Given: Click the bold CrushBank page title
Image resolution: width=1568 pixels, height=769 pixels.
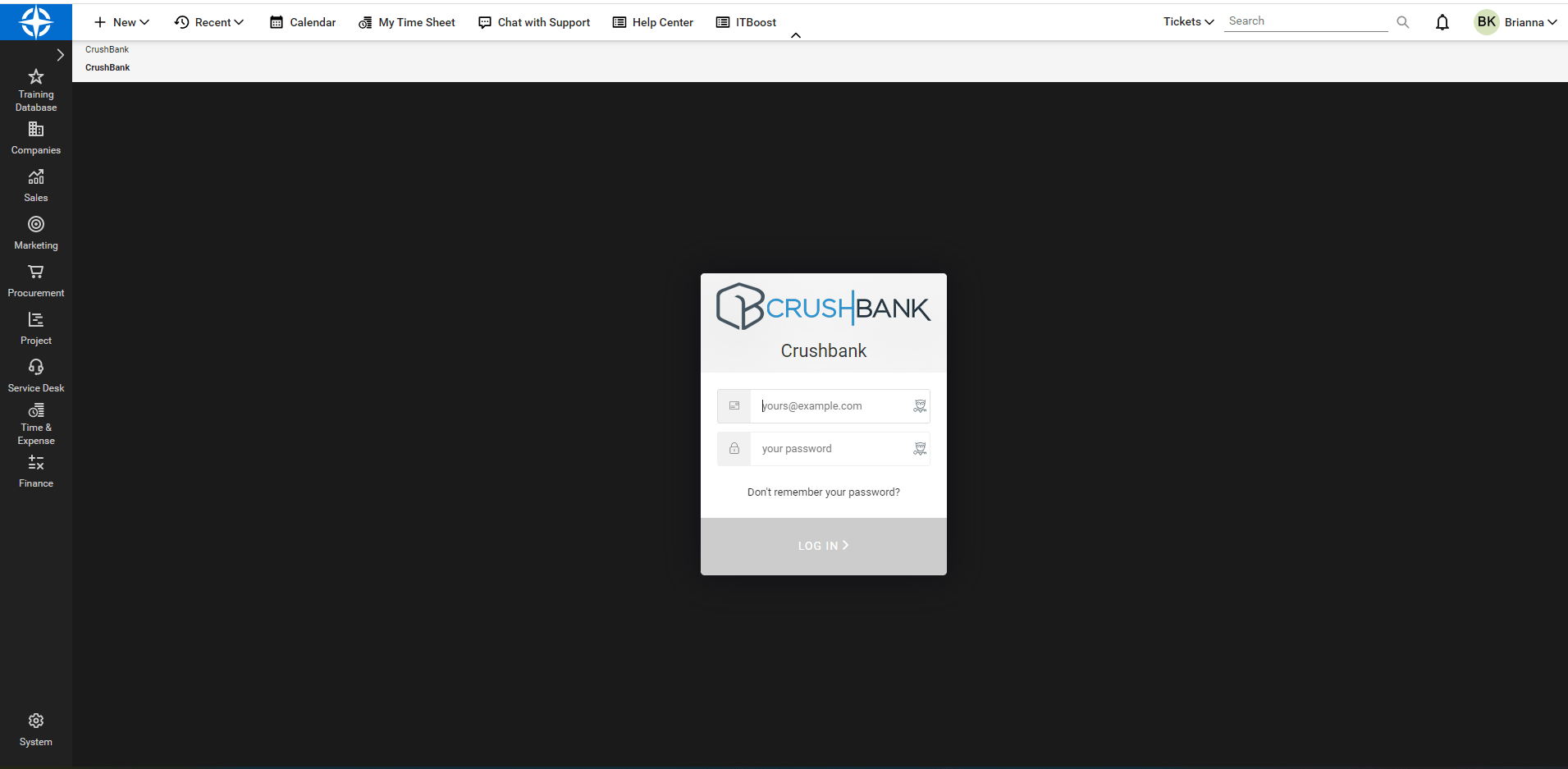Looking at the screenshot, I should click(x=107, y=67).
